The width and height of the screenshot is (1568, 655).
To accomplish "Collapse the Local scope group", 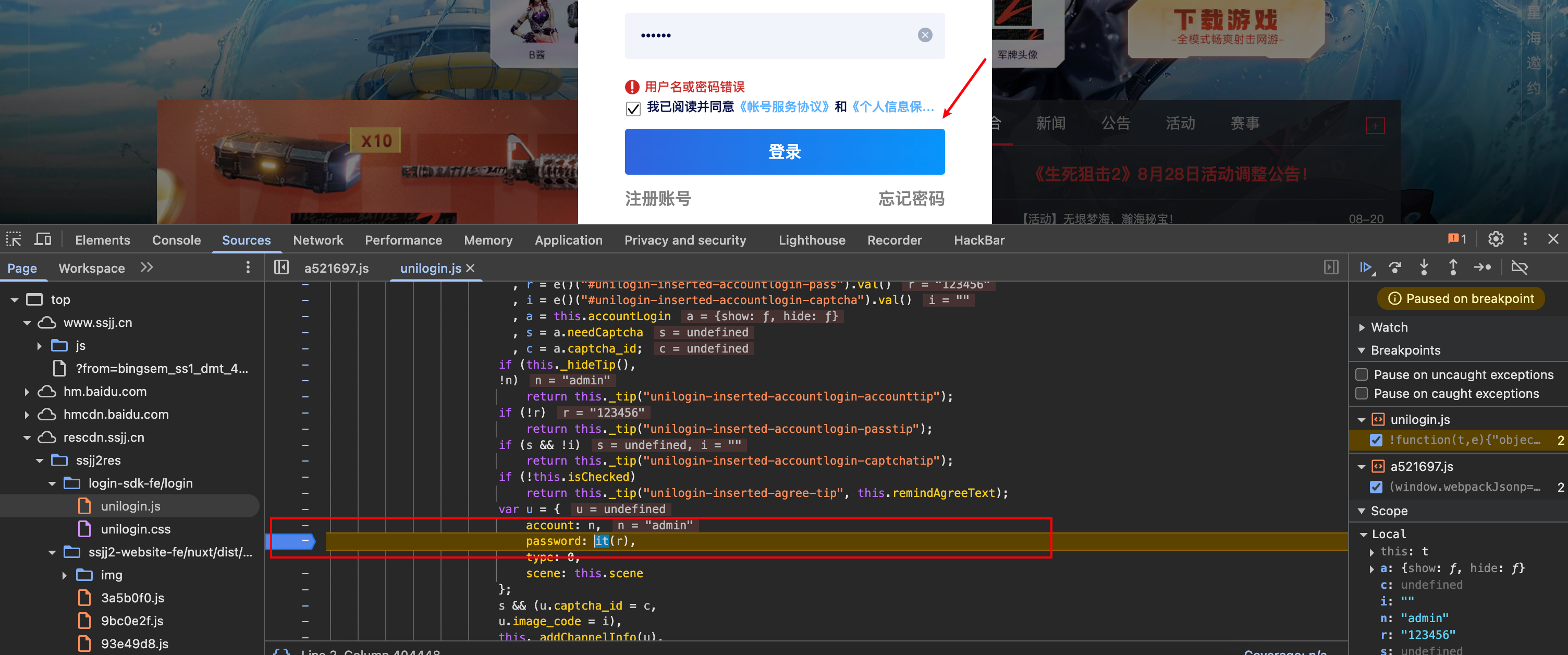I will [x=1364, y=534].
